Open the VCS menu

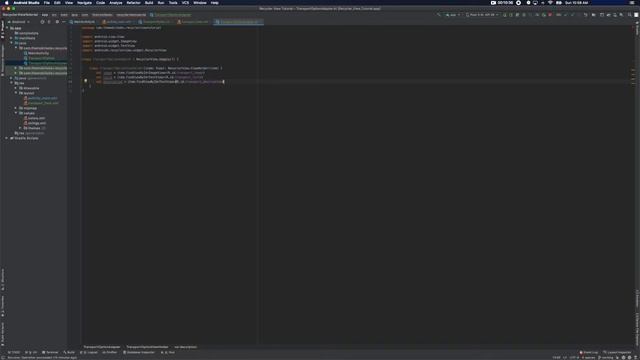[185, 3]
